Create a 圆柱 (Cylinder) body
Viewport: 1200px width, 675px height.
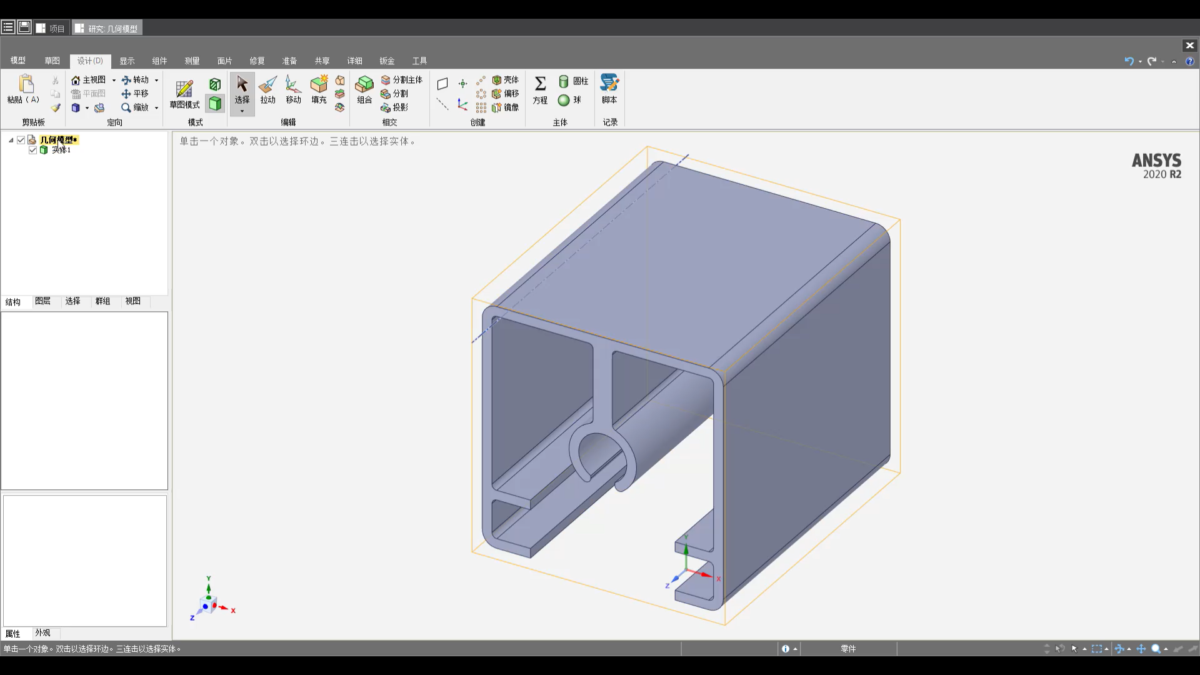(x=573, y=81)
